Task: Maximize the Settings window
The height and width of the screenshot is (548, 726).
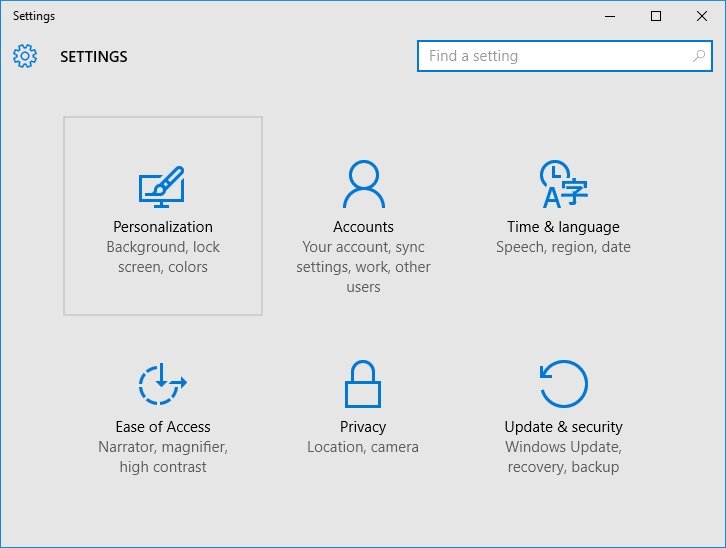Action: (656, 16)
